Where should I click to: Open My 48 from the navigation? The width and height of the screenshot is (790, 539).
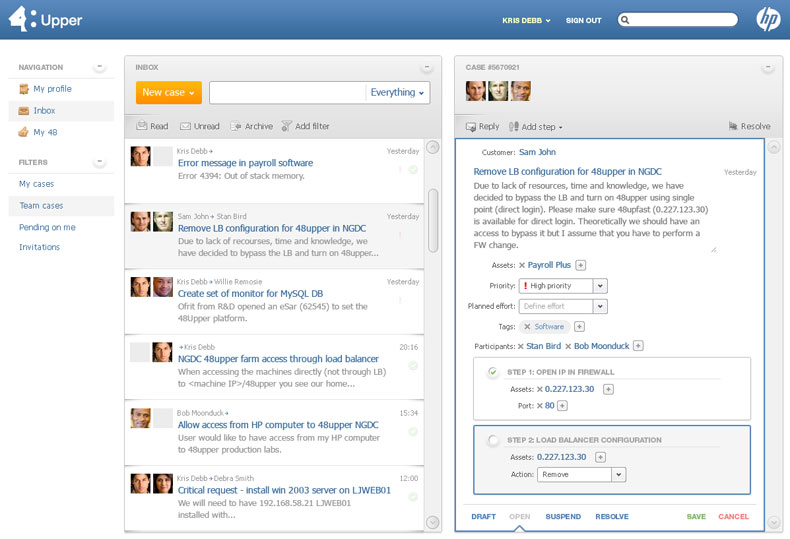(45, 132)
